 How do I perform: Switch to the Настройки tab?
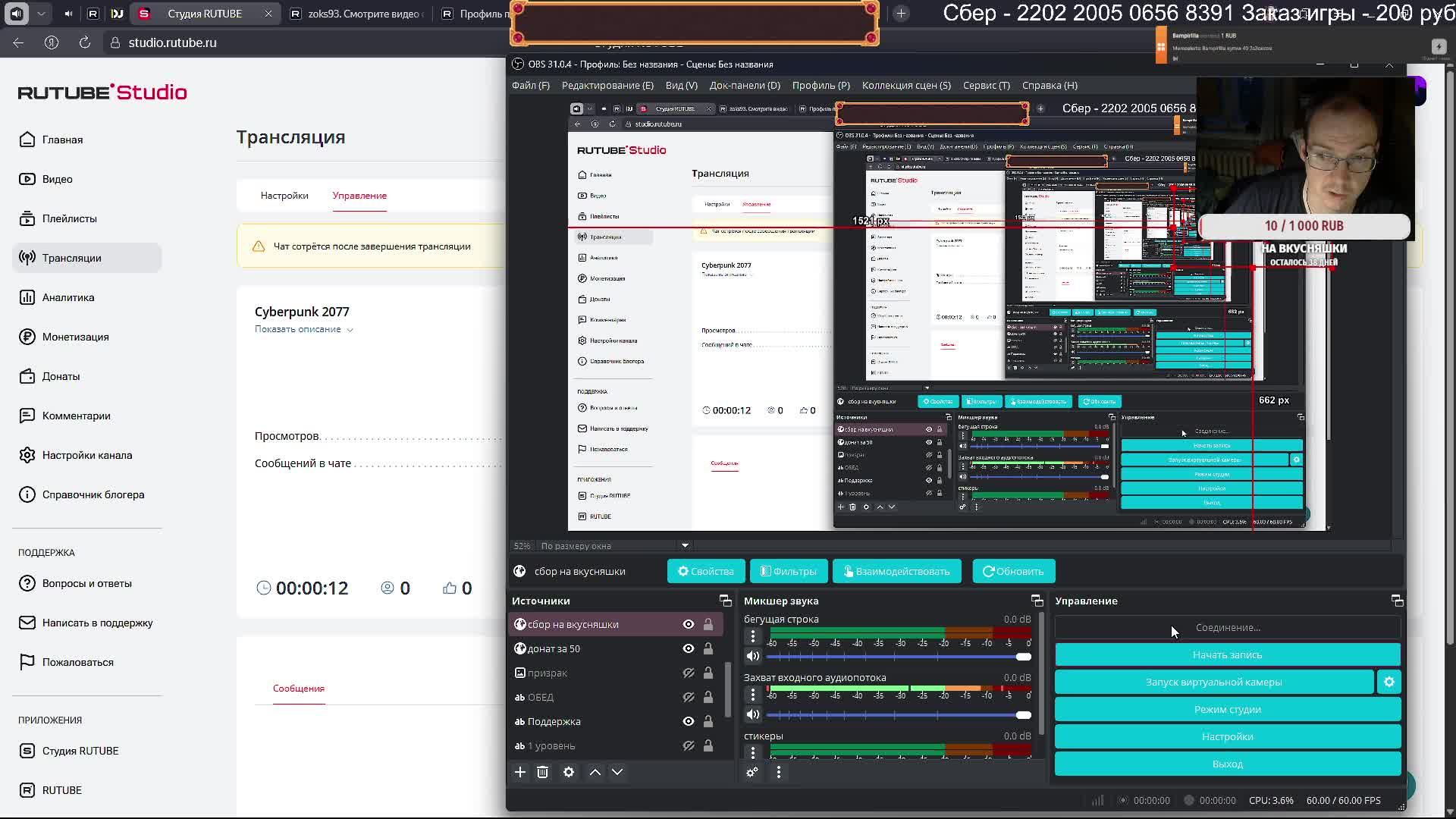tap(284, 196)
